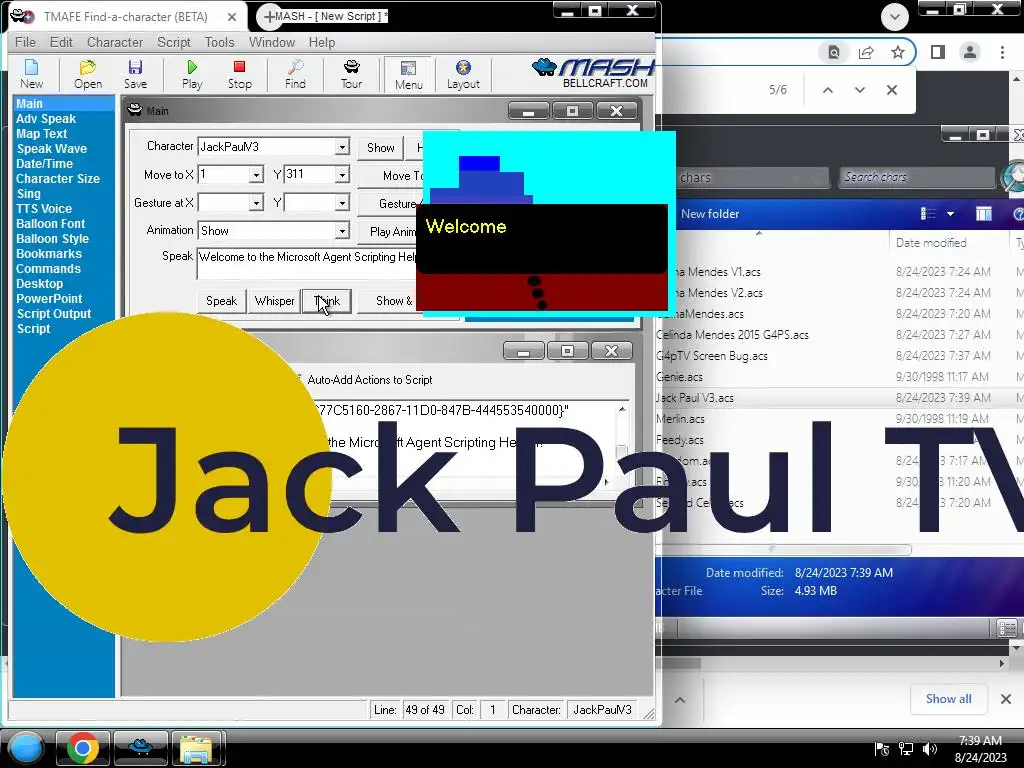The image size is (1024, 768).
Task: Play the script with the green Play icon
Action: (x=192, y=74)
